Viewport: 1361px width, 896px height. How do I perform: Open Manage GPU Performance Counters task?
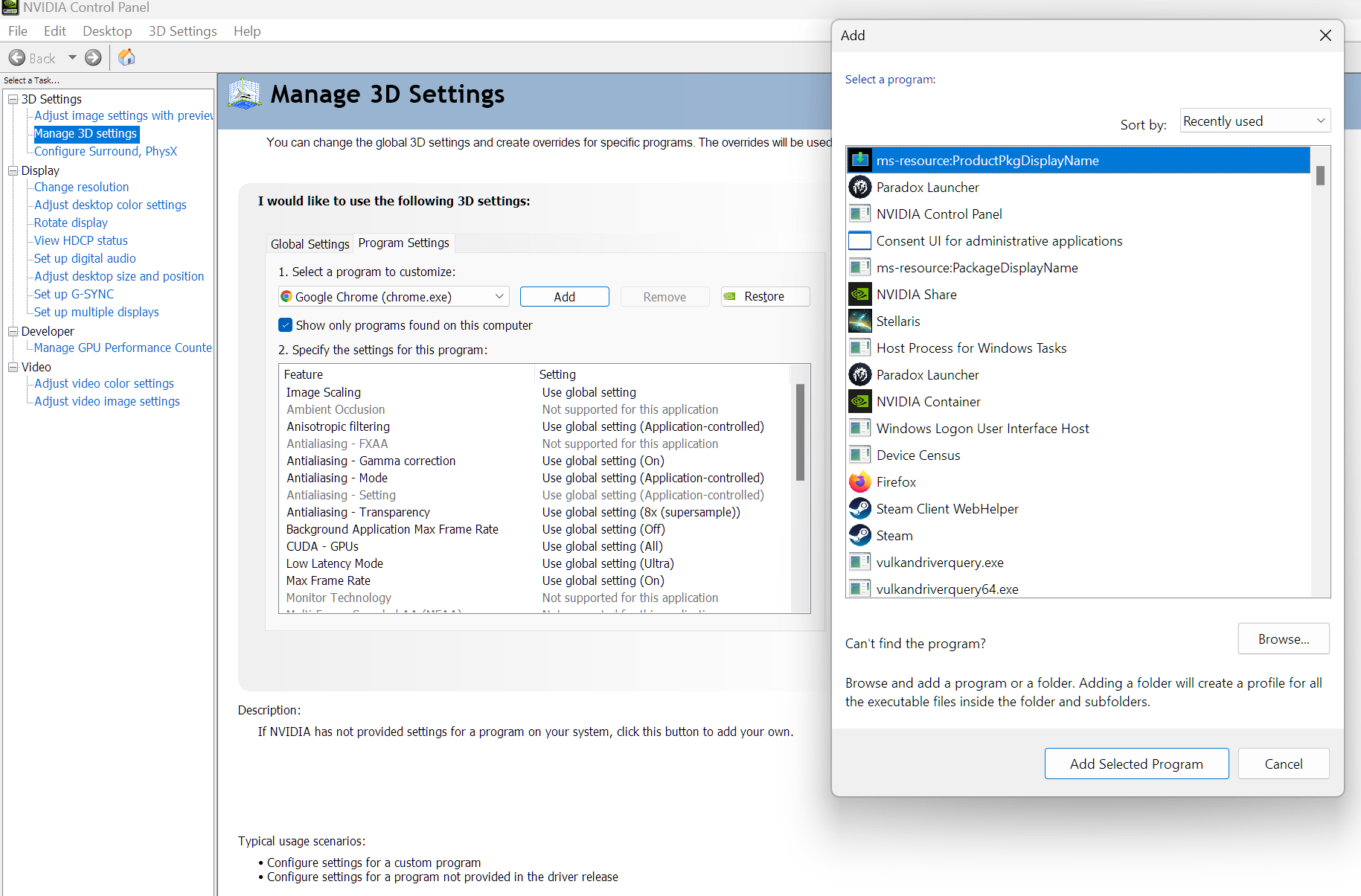click(x=123, y=348)
